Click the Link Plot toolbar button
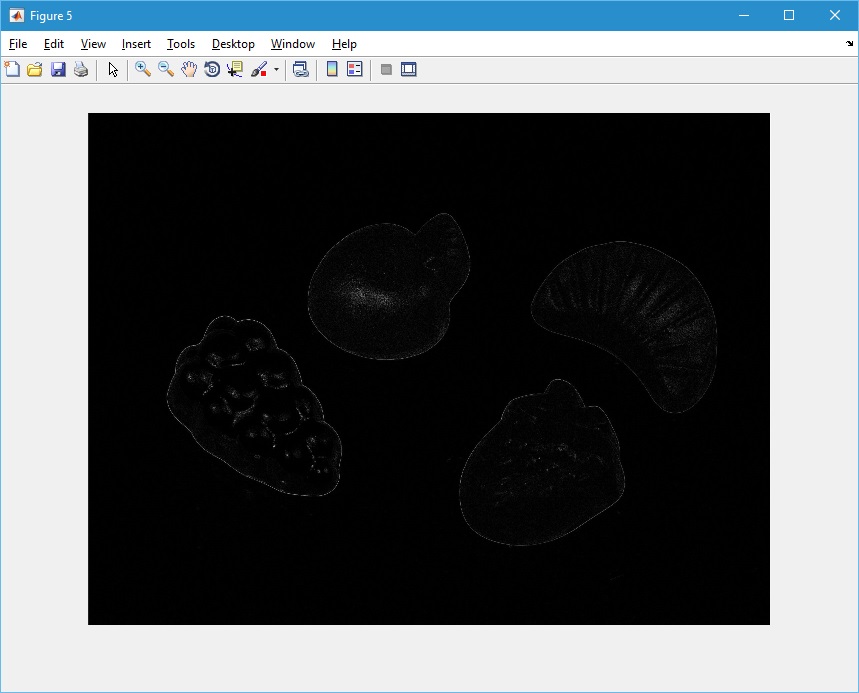This screenshot has height=693, width=859. [300, 69]
